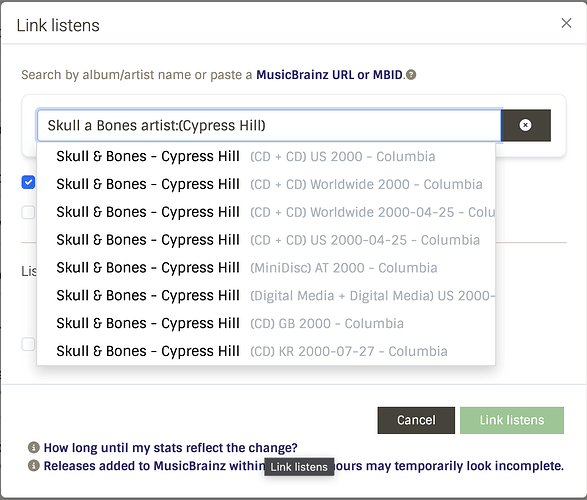Tick the lowest checkbox near the list bottom

[x=28, y=344]
